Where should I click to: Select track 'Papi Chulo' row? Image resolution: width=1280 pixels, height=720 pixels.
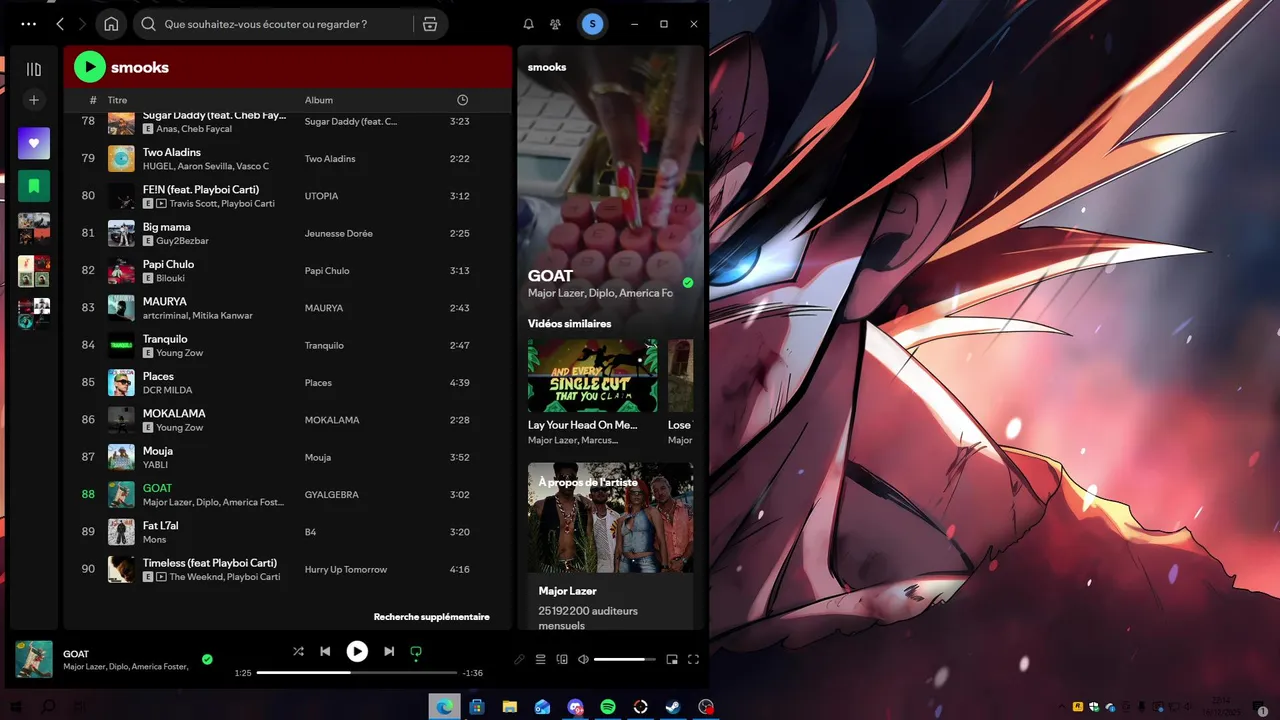pos(287,270)
